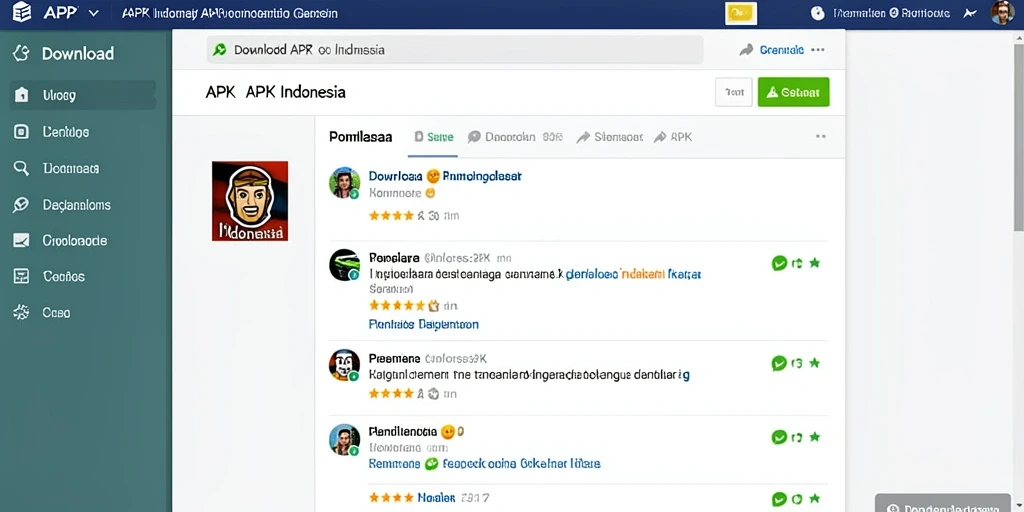
Task: Expand the dropdown arrow next to APP
Action: [93, 13]
